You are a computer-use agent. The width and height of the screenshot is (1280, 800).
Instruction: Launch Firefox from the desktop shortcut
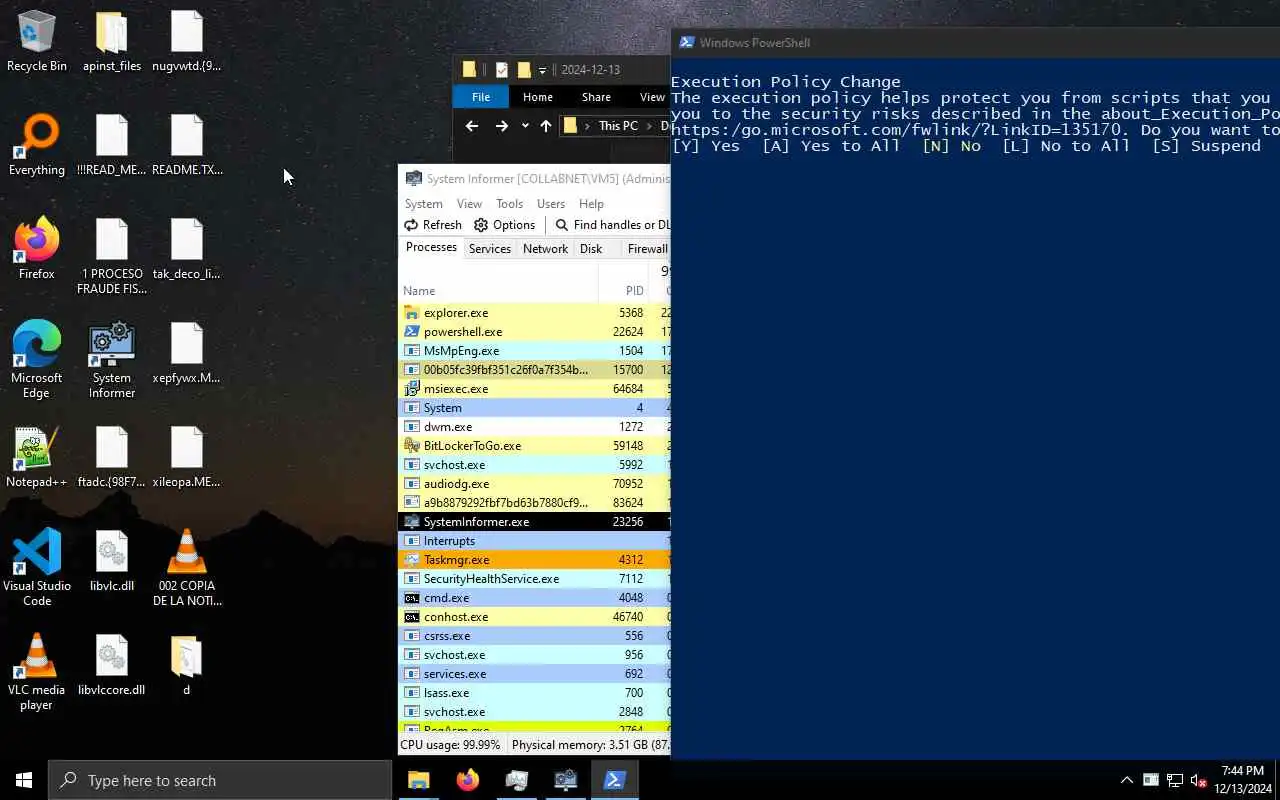37,250
